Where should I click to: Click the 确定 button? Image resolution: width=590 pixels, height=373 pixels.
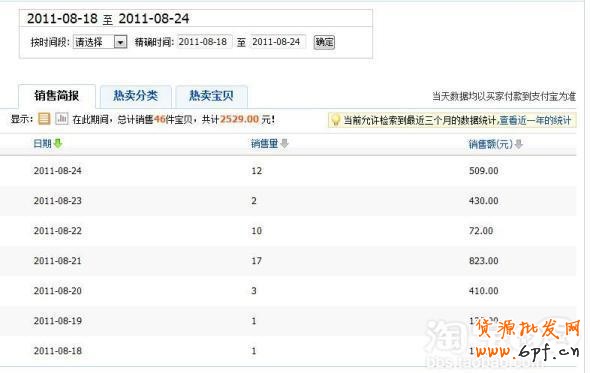coord(324,42)
